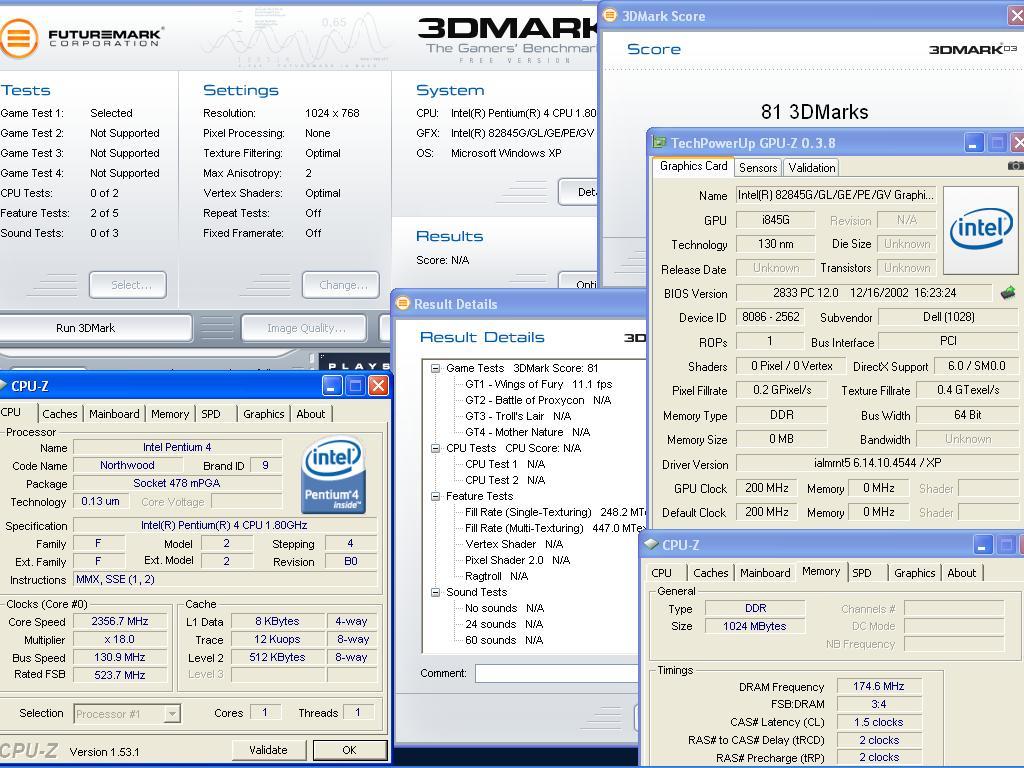Open About tab in left CPU-Z

[x=311, y=414]
